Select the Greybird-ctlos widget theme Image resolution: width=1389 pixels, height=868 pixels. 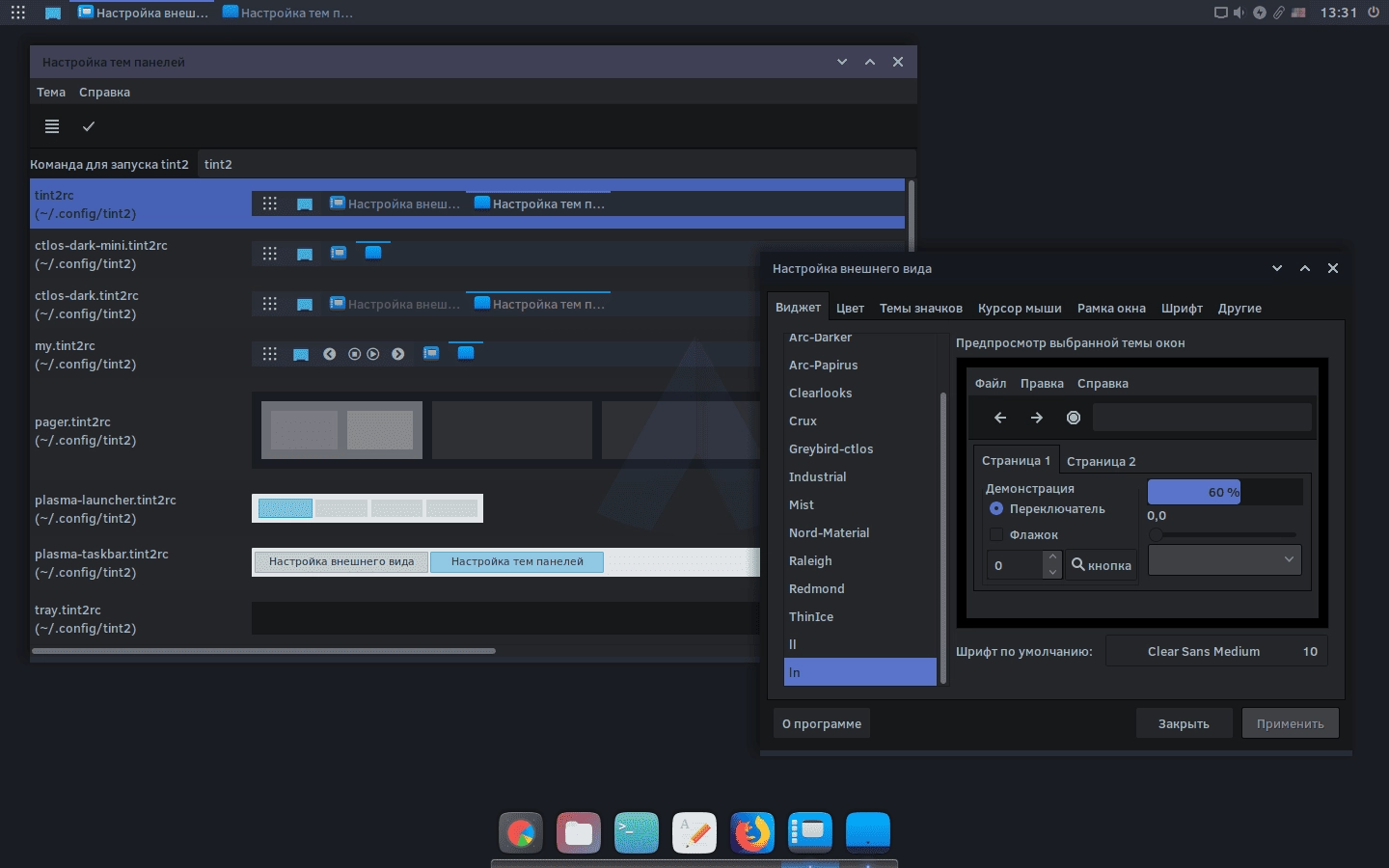860,448
